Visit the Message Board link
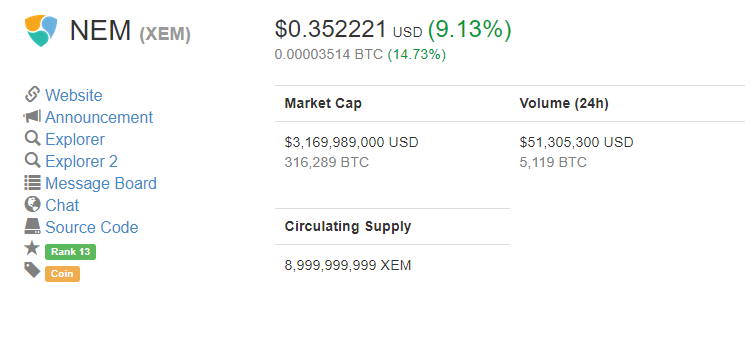The image size is (752, 363). [x=101, y=183]
